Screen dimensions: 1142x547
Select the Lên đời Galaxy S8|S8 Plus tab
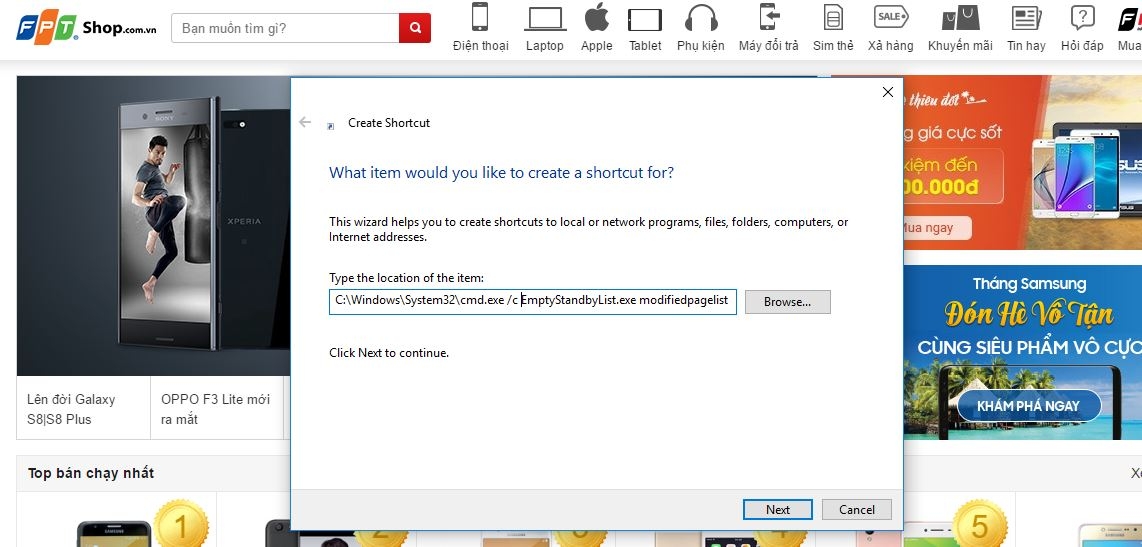click(x=84, y=409)
